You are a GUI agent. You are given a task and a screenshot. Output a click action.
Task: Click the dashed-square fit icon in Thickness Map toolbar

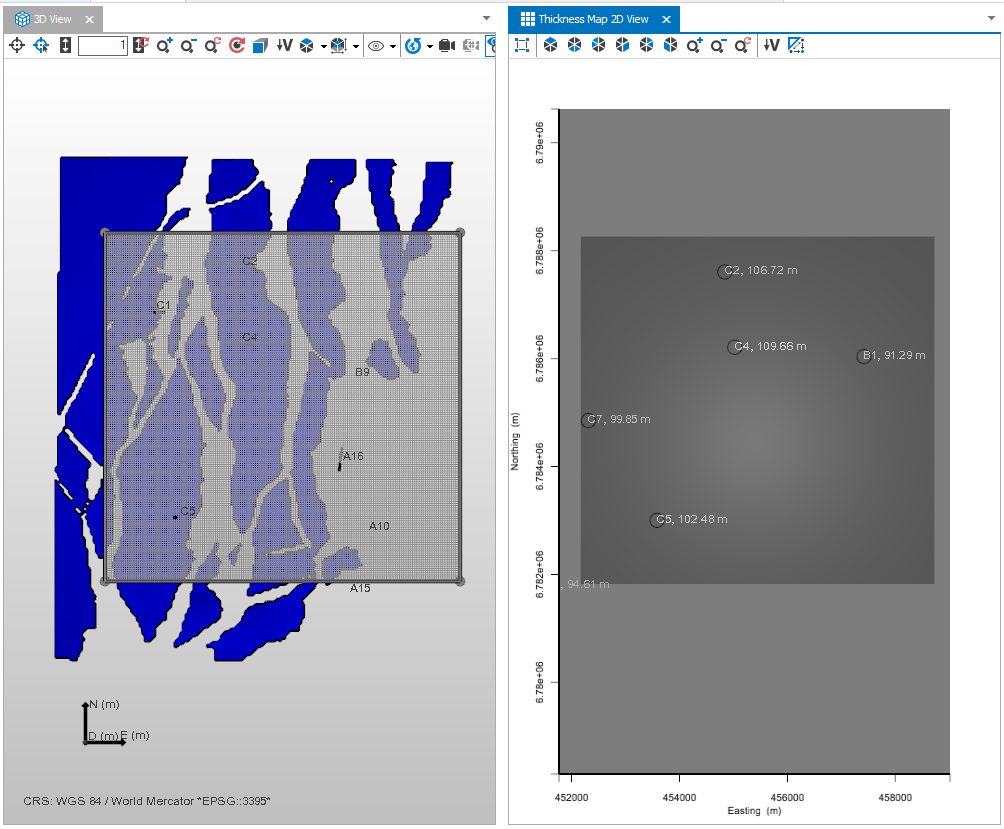coord(522,45)
